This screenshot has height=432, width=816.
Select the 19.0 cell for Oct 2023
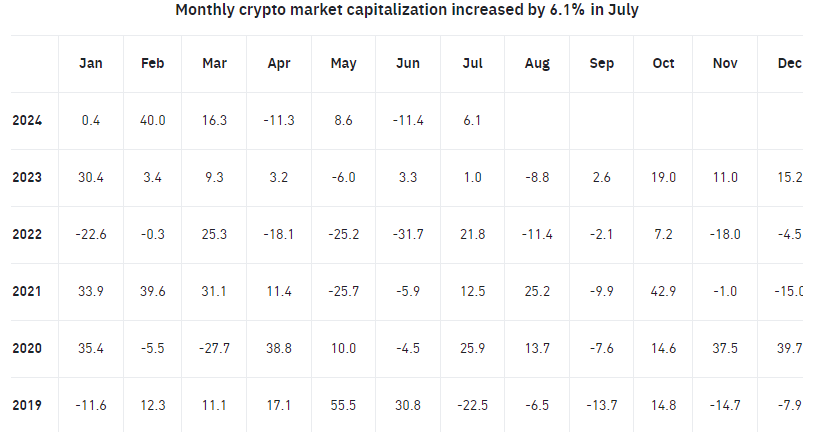pos(664,177)
